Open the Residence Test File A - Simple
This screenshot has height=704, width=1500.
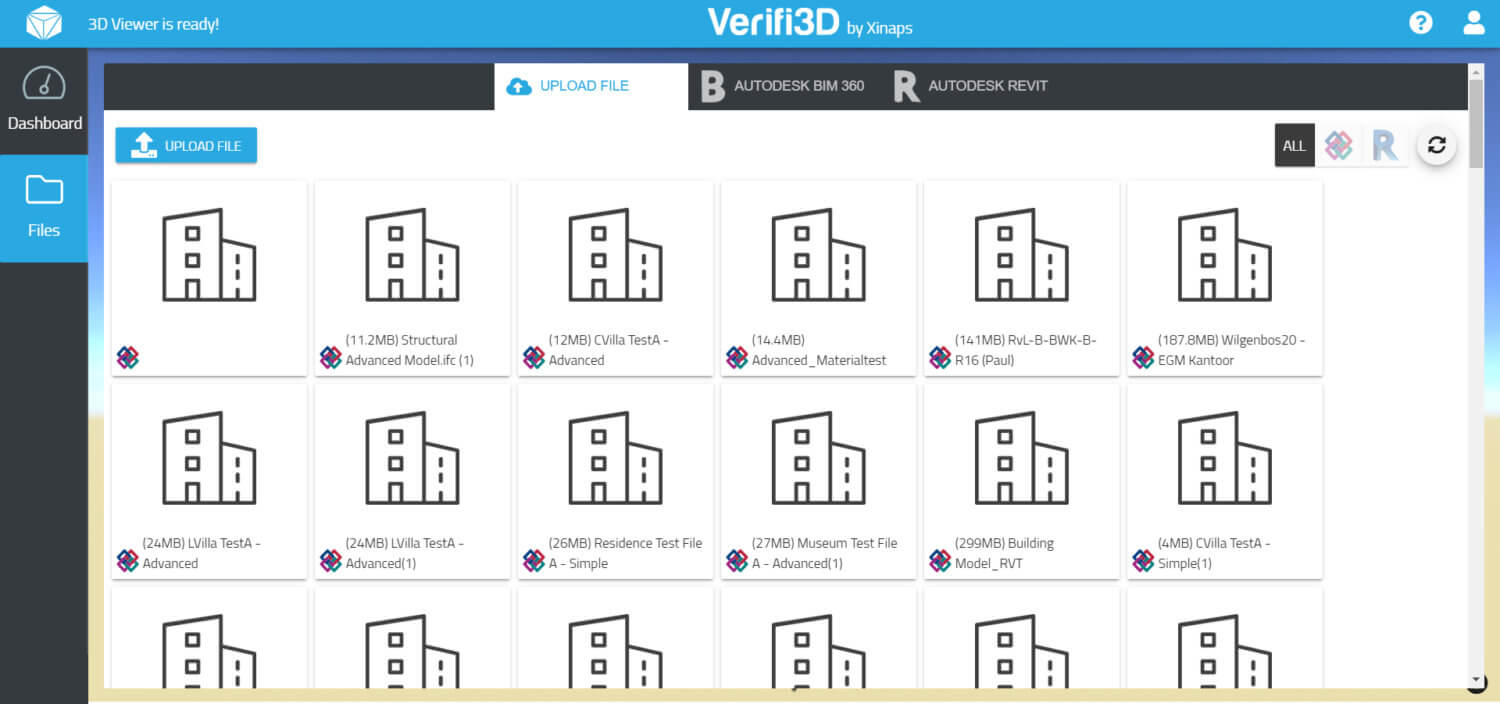point(615,481)
